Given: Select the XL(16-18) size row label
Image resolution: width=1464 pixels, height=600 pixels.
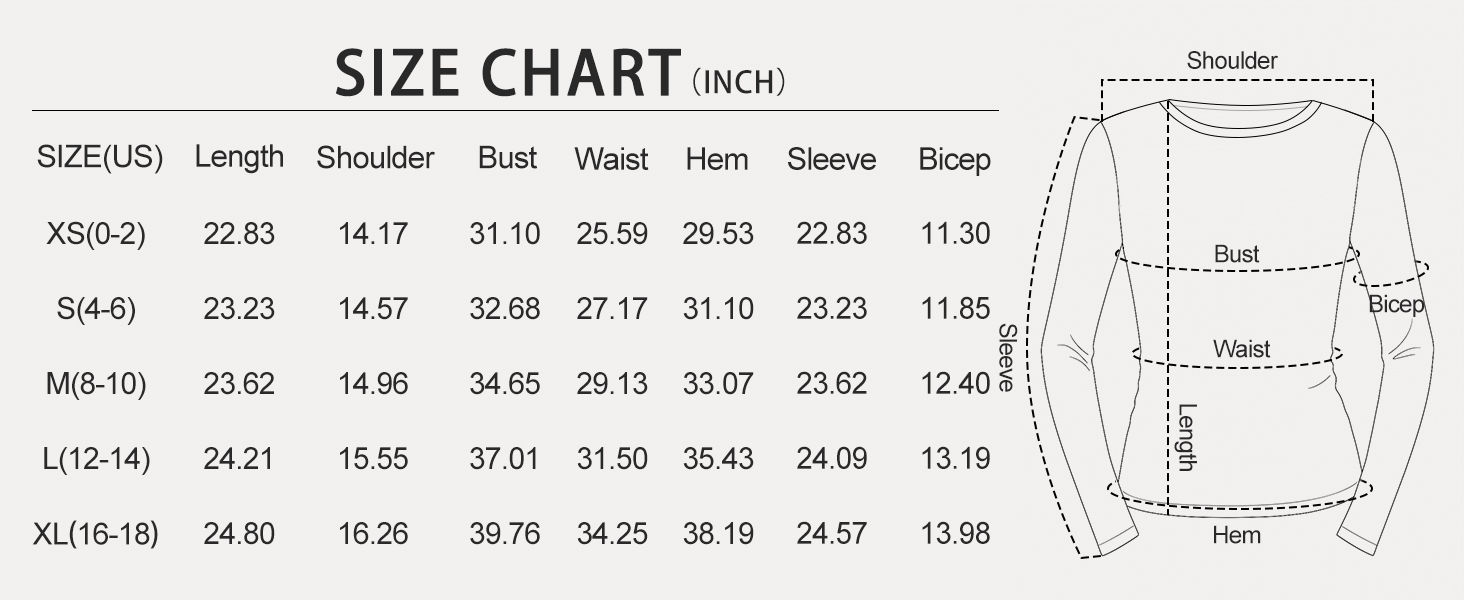Looking at the screenshot, I should click(x=96, y=534).
